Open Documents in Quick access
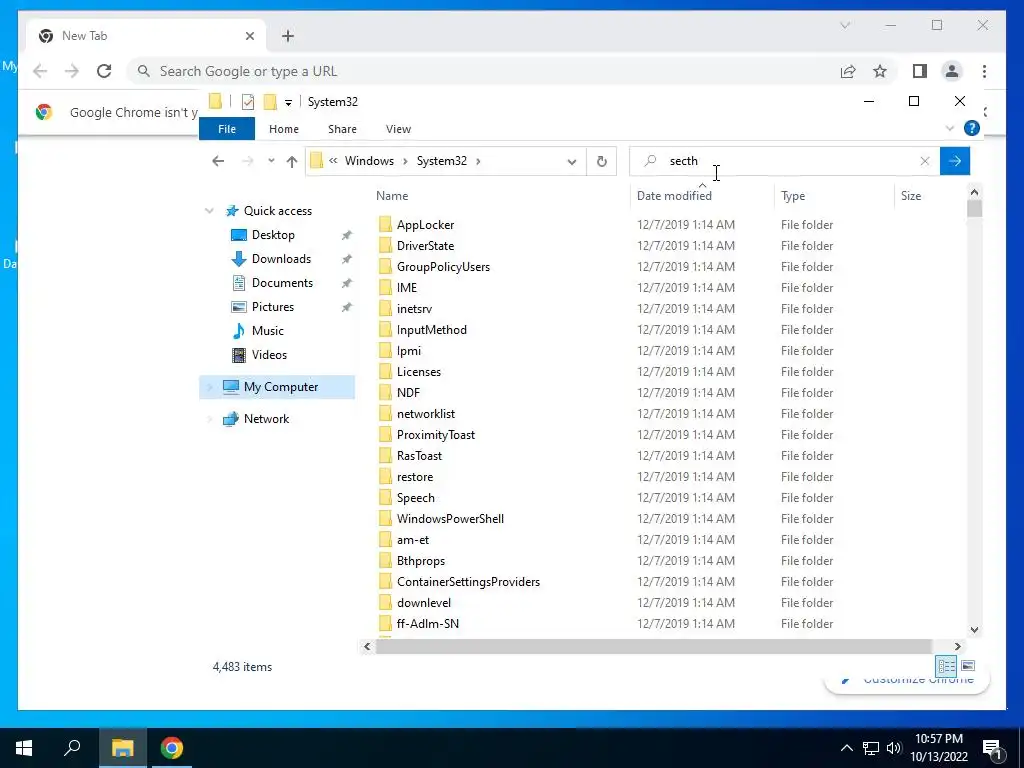The height and width of the screenshot is (768, 1024). [282, 283]
